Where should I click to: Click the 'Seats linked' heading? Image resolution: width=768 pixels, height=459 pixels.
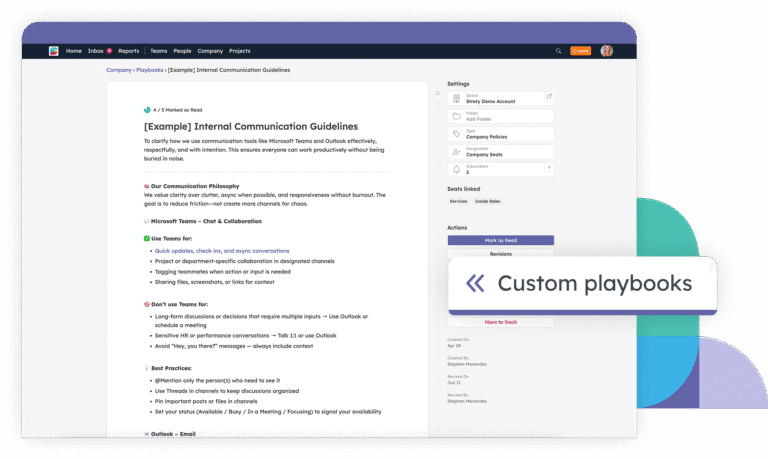[463, 189]
